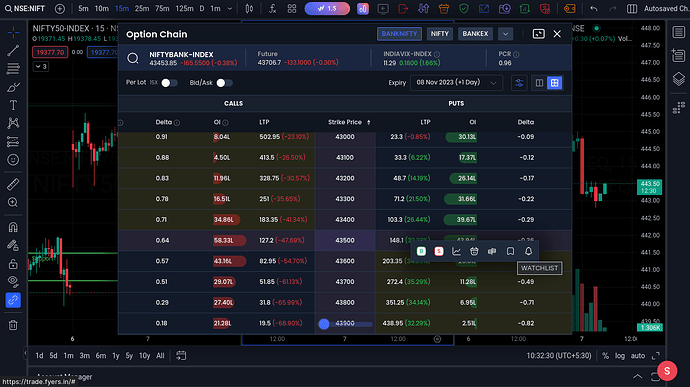The width and height of the screenshot is (690, 387).
Task: Toggle the Per Lot switch
Action: point(169,83)
